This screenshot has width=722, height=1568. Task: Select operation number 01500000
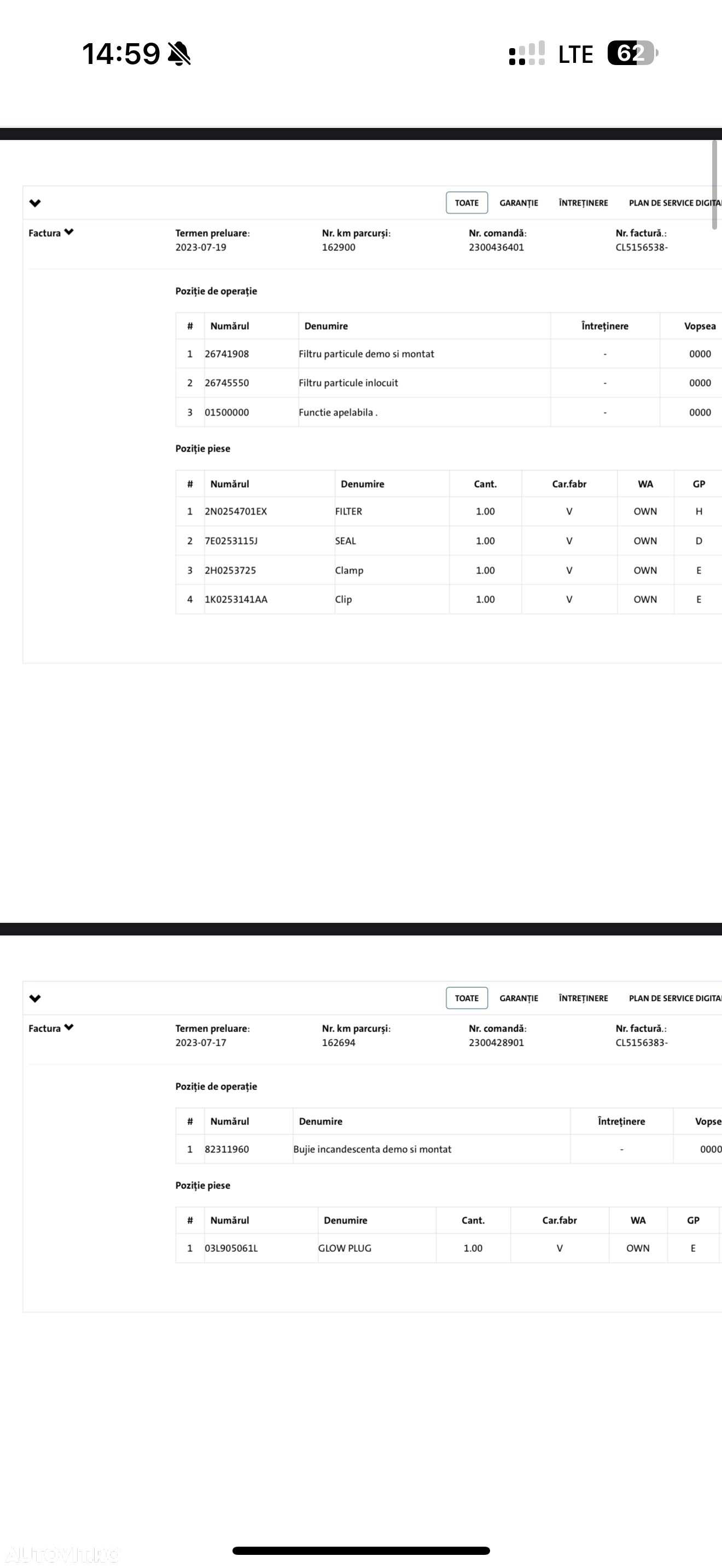coord(226,412)
